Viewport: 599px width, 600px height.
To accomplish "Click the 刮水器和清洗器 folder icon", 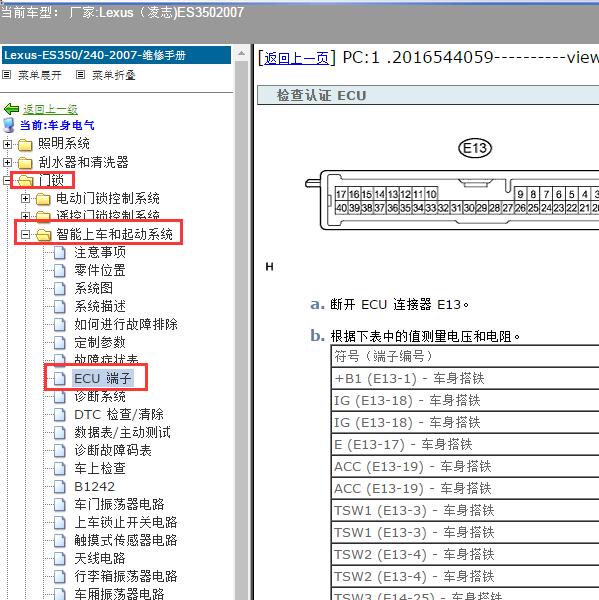I will coord(25,163).
